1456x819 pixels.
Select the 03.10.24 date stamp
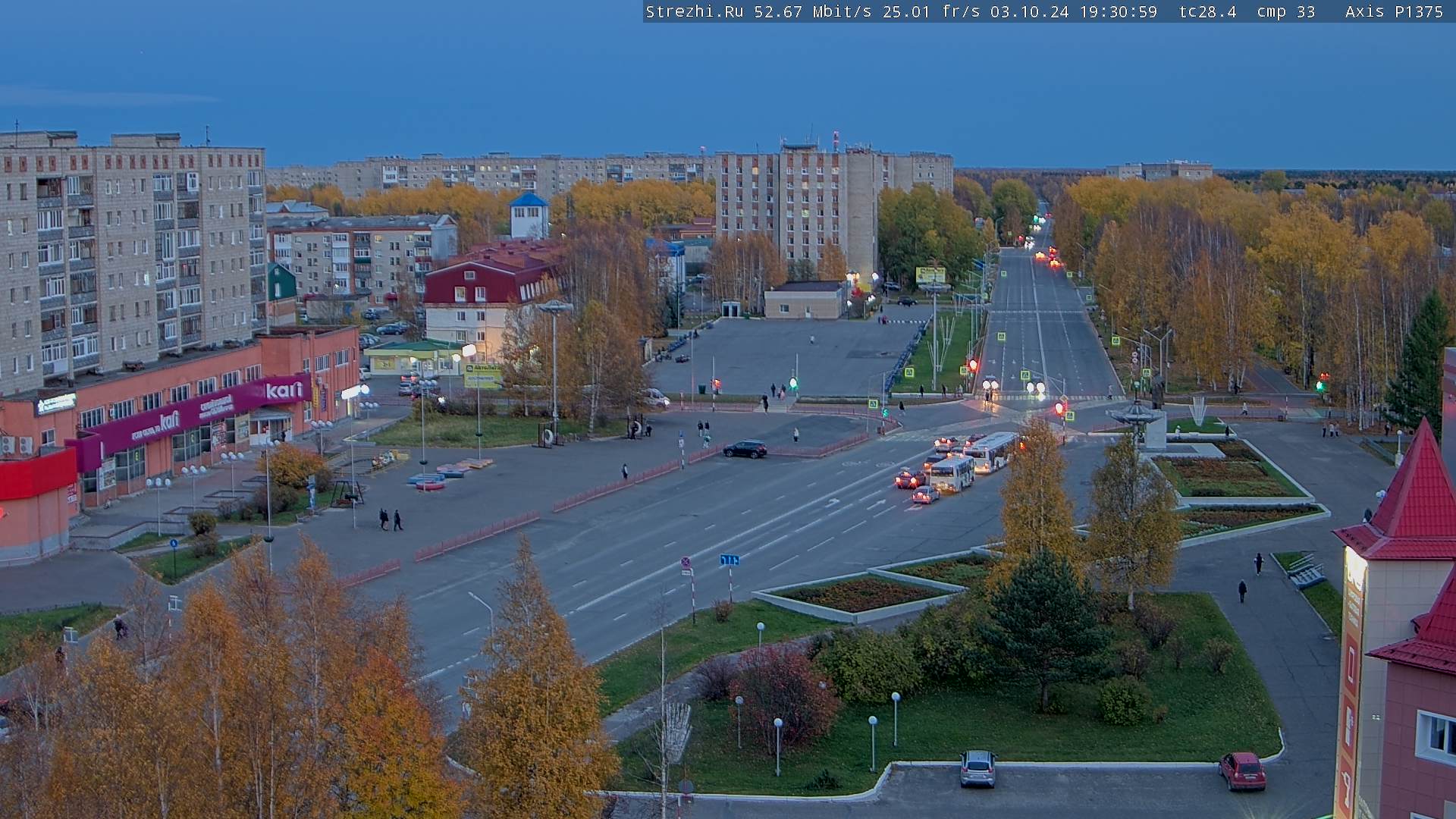pyautogui.click(x=1030, y=11)
